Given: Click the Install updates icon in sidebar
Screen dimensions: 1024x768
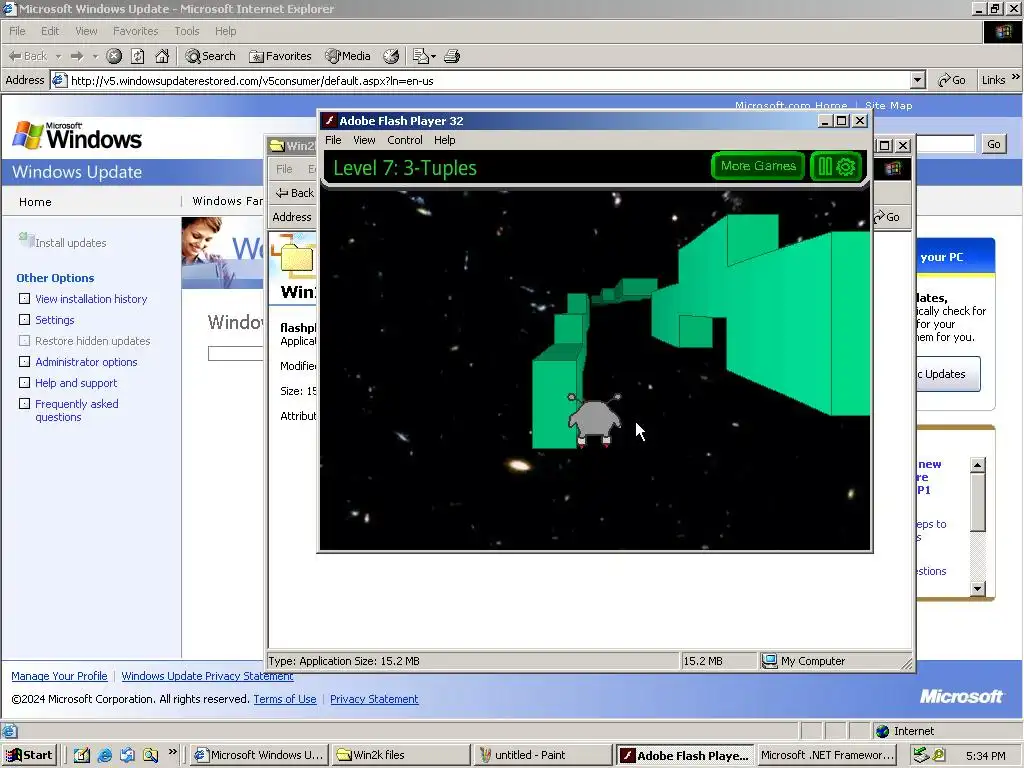Looking at the screenshot, I should [x=26, y=240].
